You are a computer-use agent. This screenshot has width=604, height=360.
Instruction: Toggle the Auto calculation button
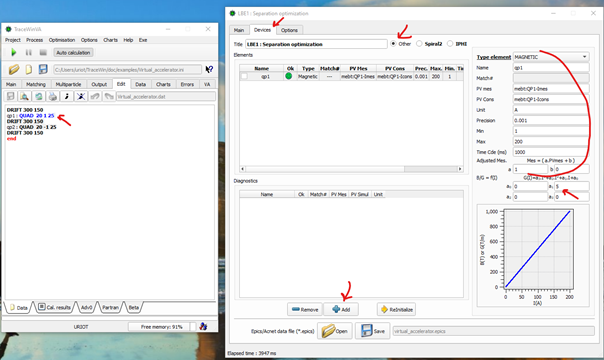coord(73,52)
